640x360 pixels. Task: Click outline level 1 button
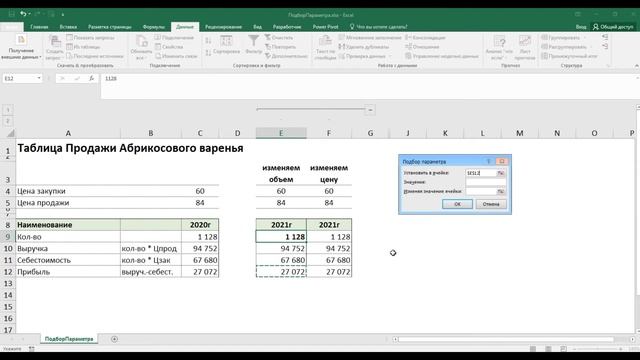(x=8, y=109)
